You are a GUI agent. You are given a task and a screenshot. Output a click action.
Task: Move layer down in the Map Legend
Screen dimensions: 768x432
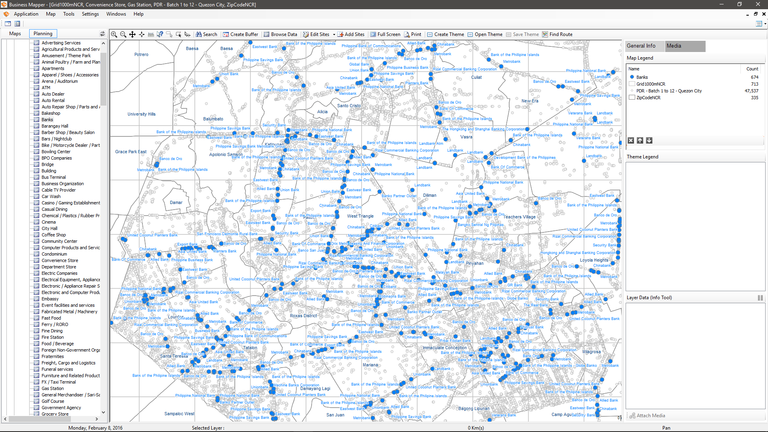(x=649, y=141)
